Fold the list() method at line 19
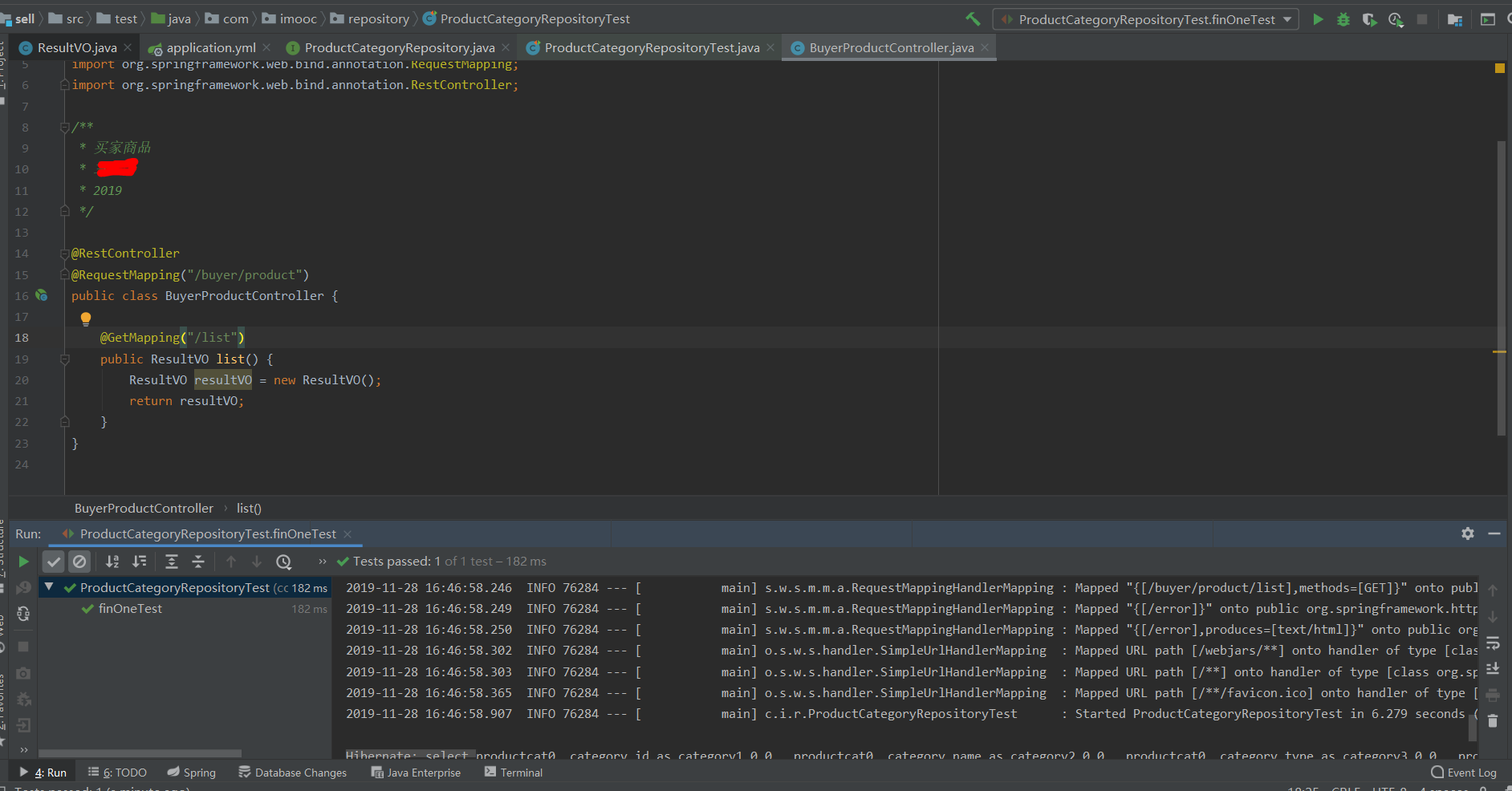 pyautogui.click(x=64, y=359)
